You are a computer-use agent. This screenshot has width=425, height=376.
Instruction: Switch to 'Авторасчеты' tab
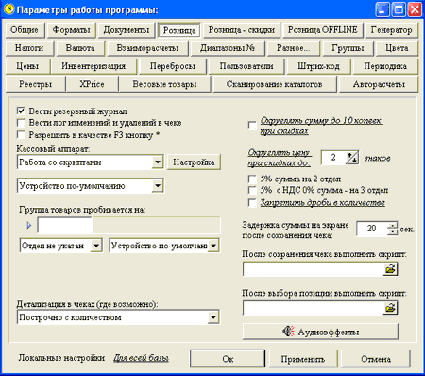(x=379, y=84)
